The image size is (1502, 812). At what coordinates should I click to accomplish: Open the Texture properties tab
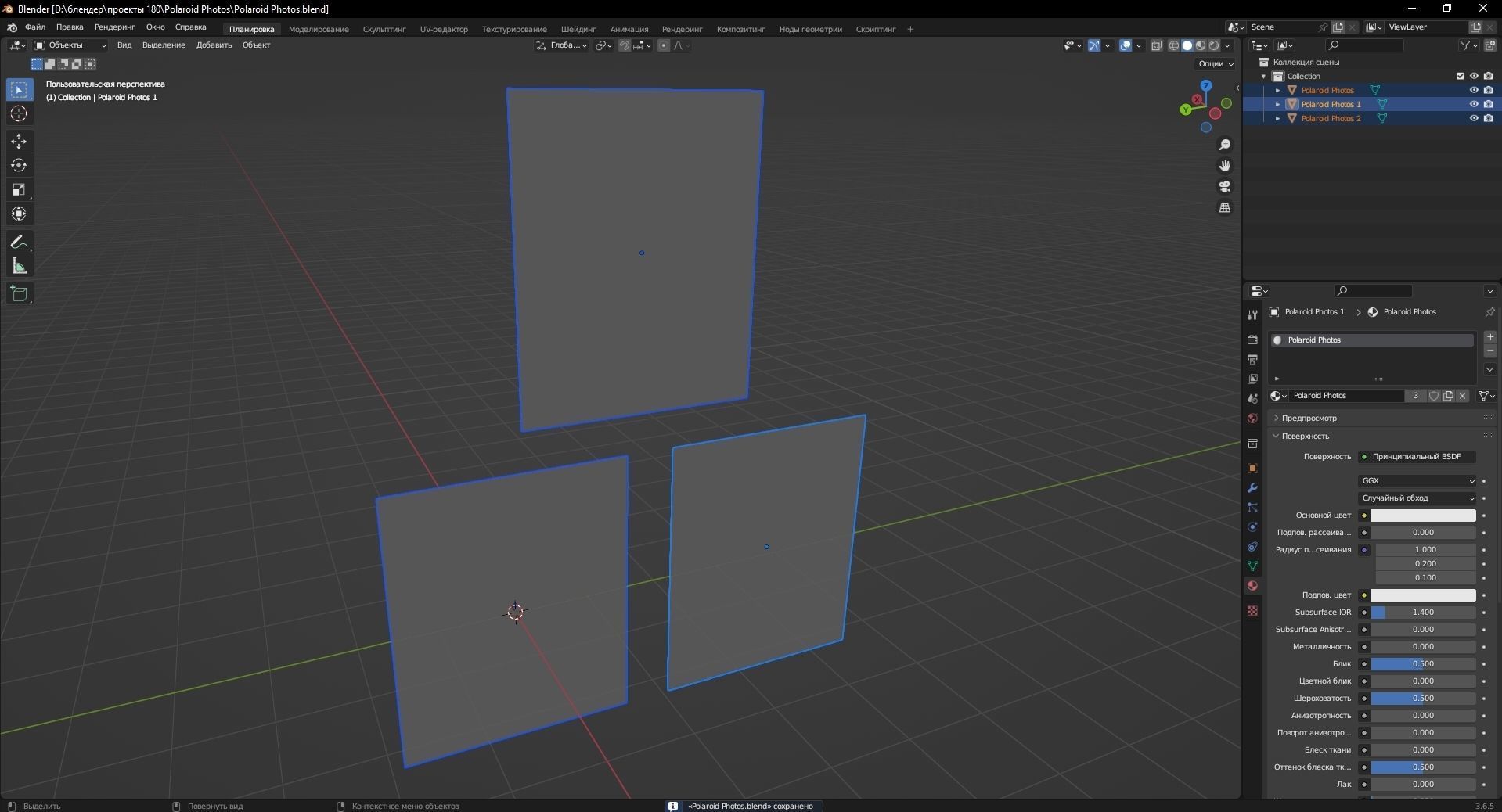click(1252, 610)
